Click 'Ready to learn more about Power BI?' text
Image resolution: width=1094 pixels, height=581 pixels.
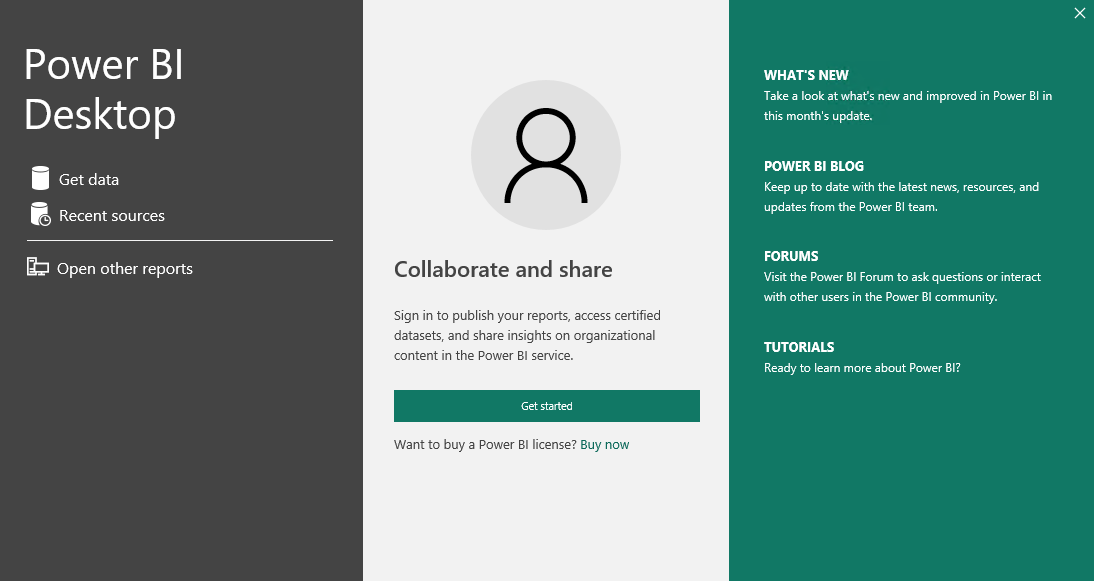coord(862,368)
